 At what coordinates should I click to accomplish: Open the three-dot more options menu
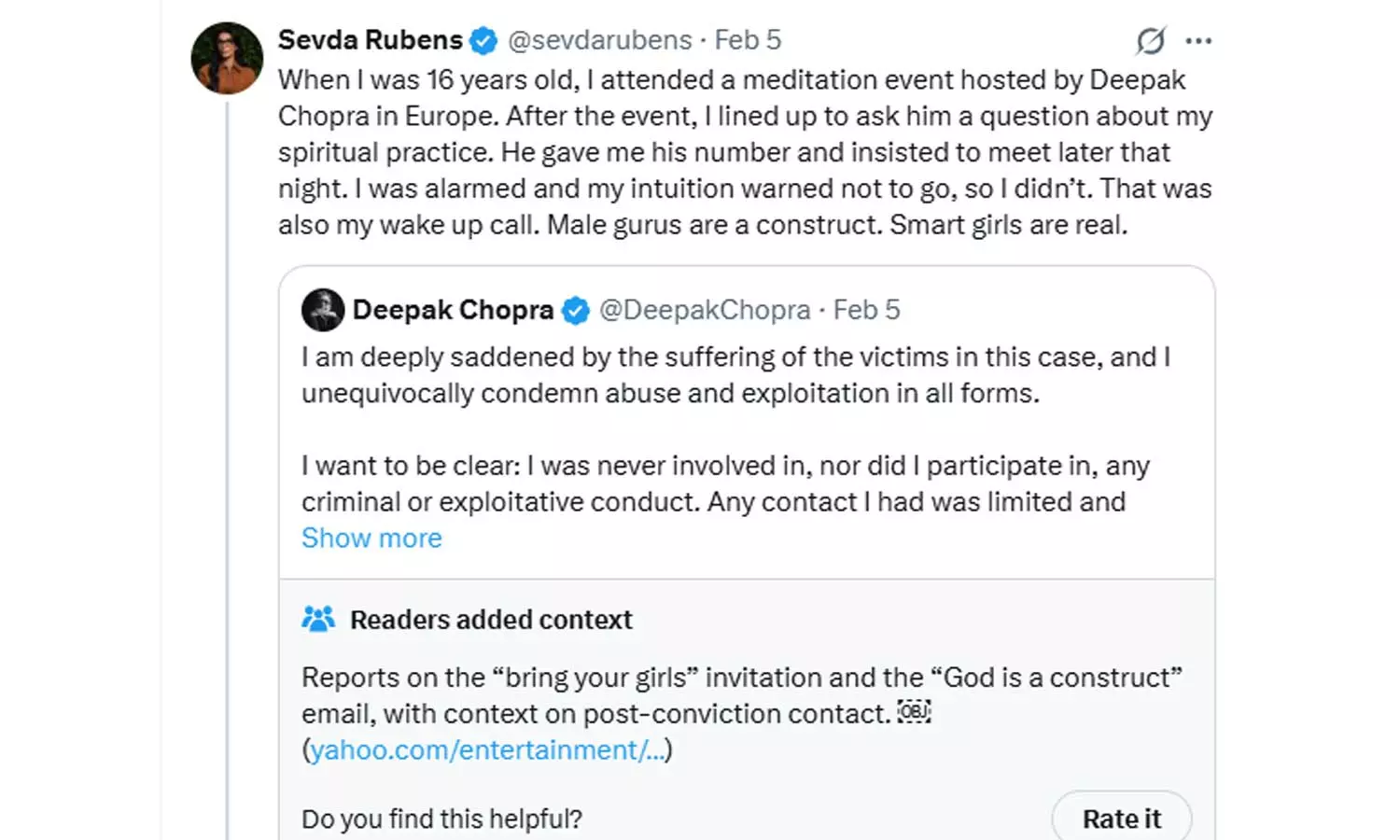click(1198, 41)
